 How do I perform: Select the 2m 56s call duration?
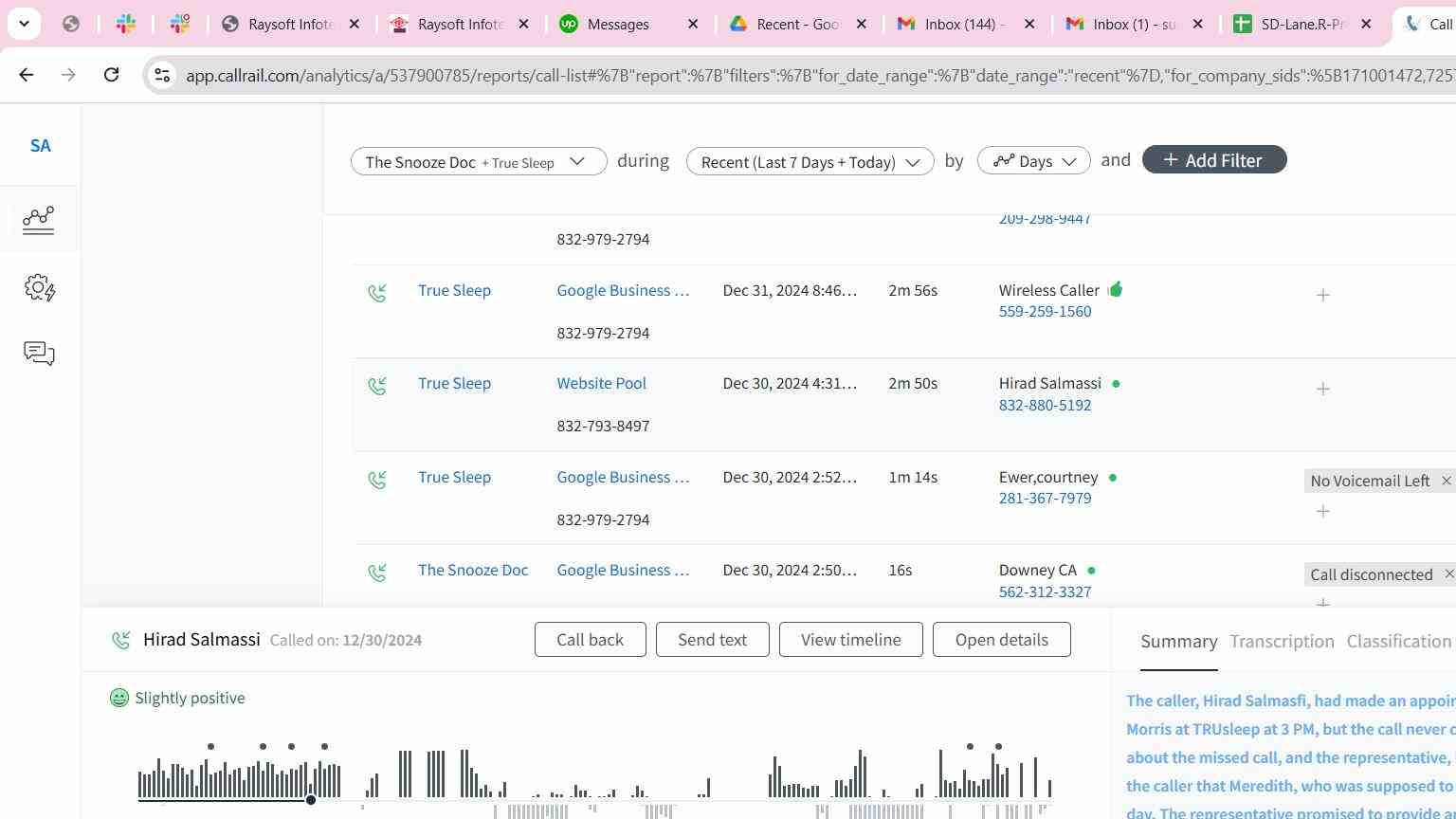coord(912,291)
